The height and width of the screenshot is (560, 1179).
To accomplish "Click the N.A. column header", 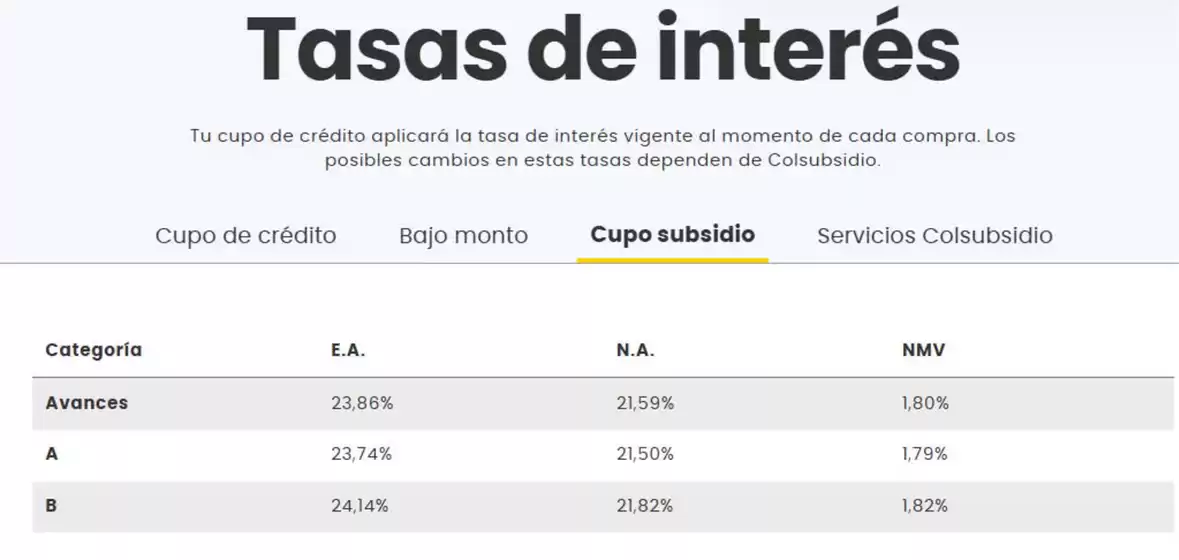I will [x=635, y=350].
